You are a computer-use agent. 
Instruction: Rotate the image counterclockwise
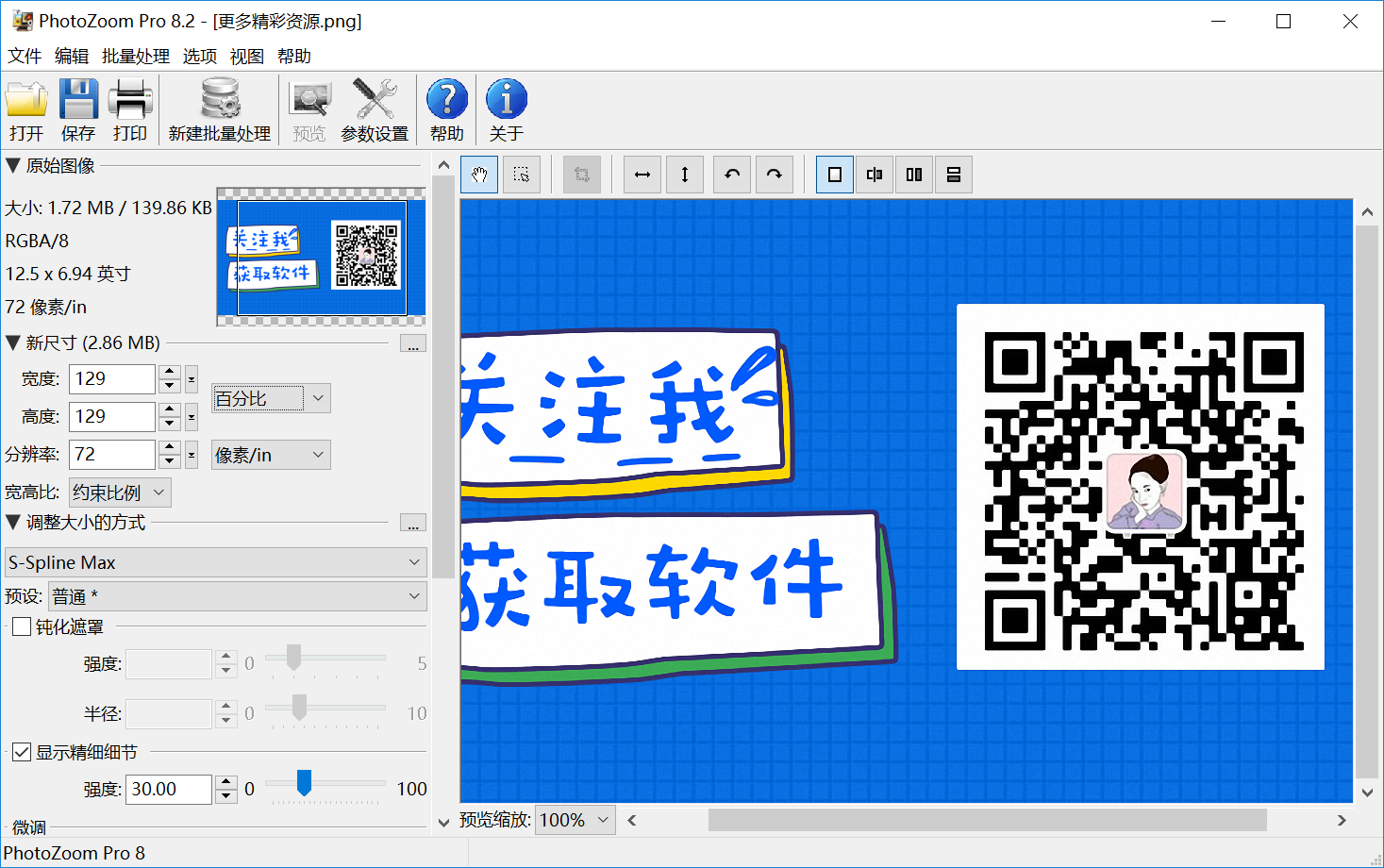click(x=732, y=175)
